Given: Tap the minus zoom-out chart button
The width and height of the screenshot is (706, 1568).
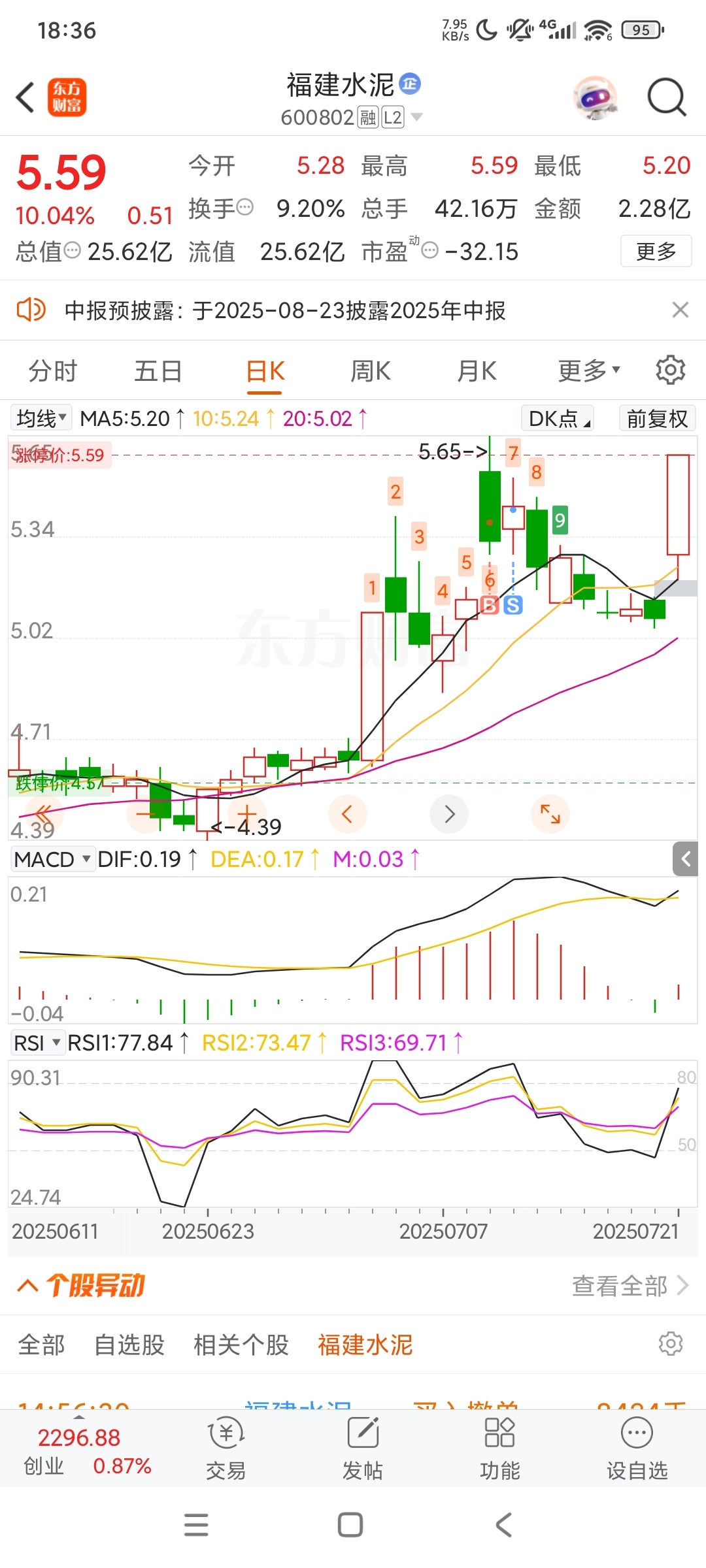Looking at the screenshot, I should tap(145, 814).
